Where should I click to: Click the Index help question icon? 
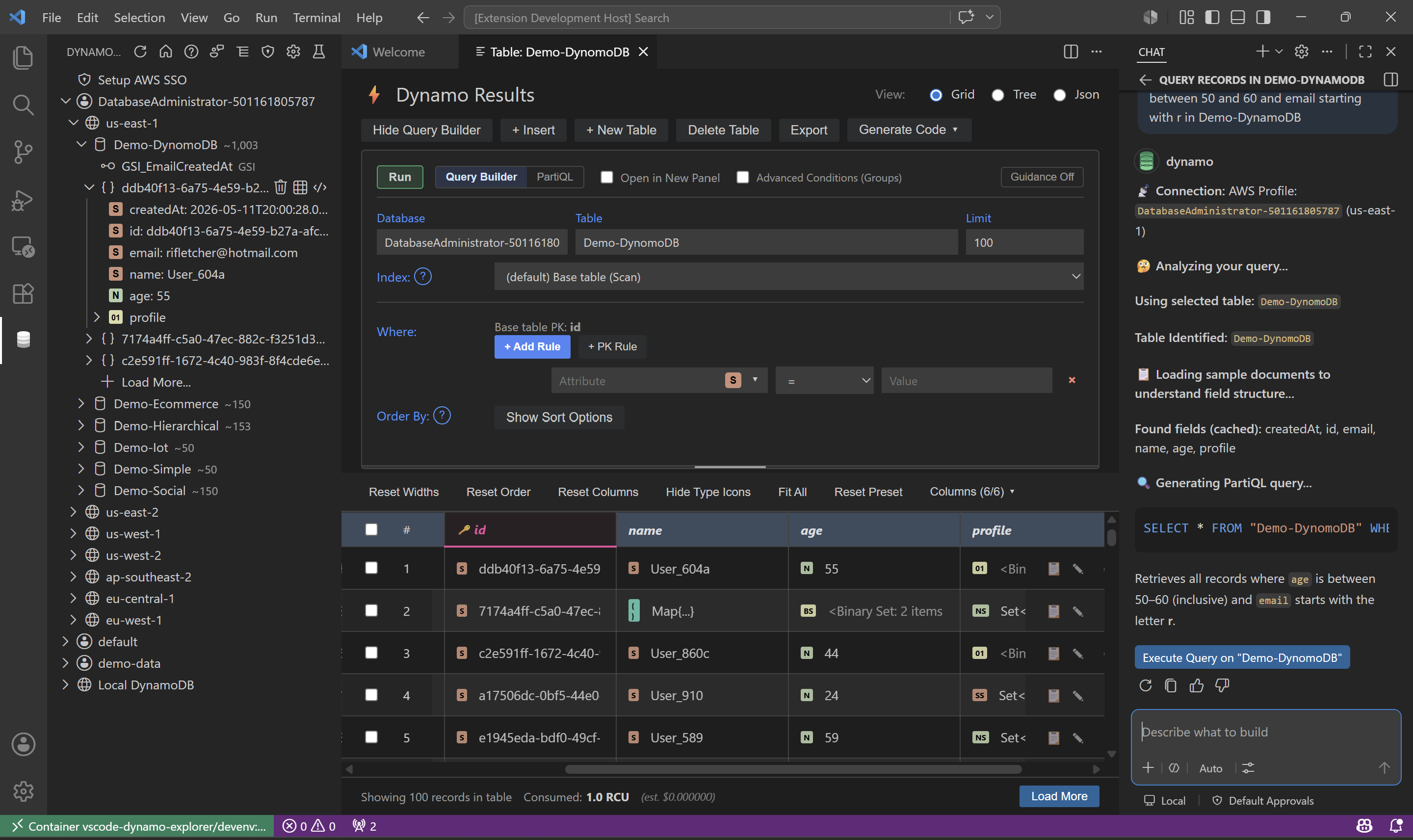point(423,277)
